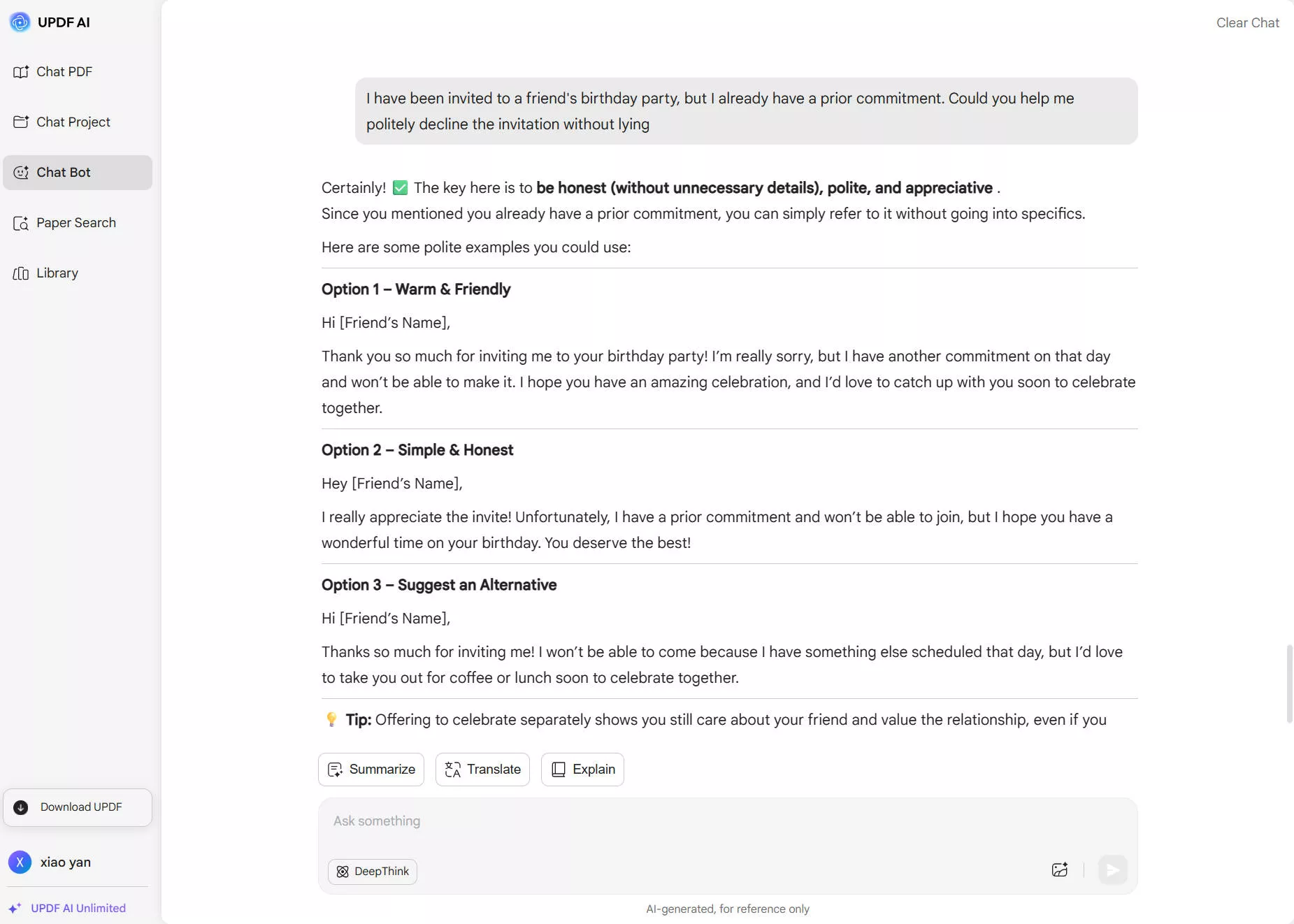Focus the Ask something input field
The height and width of the screenshot is (924, 1294).
click(x=727, y=821)
